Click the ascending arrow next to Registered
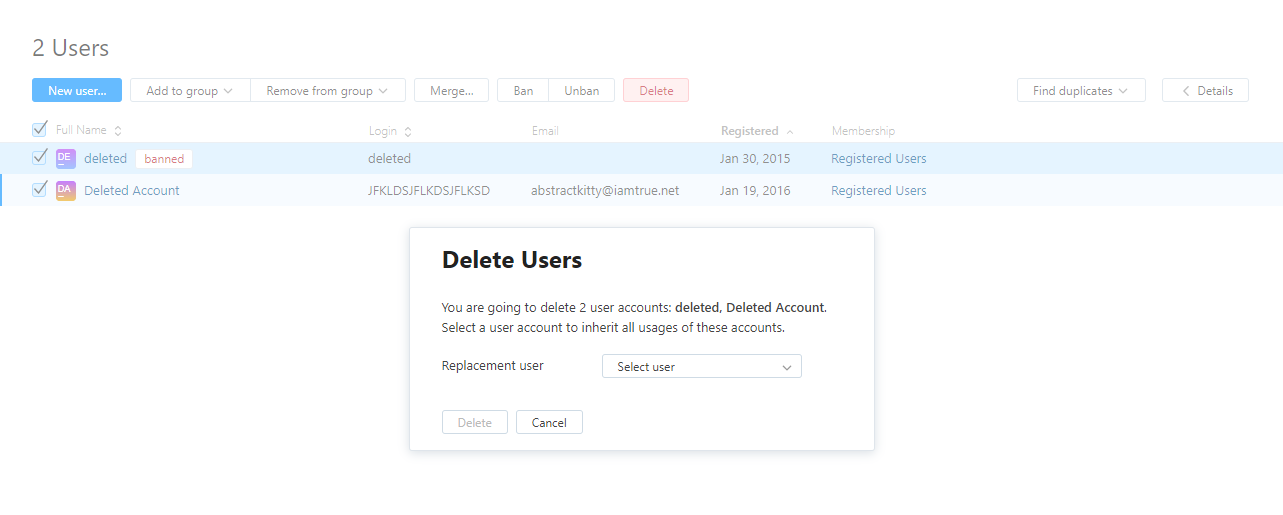 coord(790,131)
